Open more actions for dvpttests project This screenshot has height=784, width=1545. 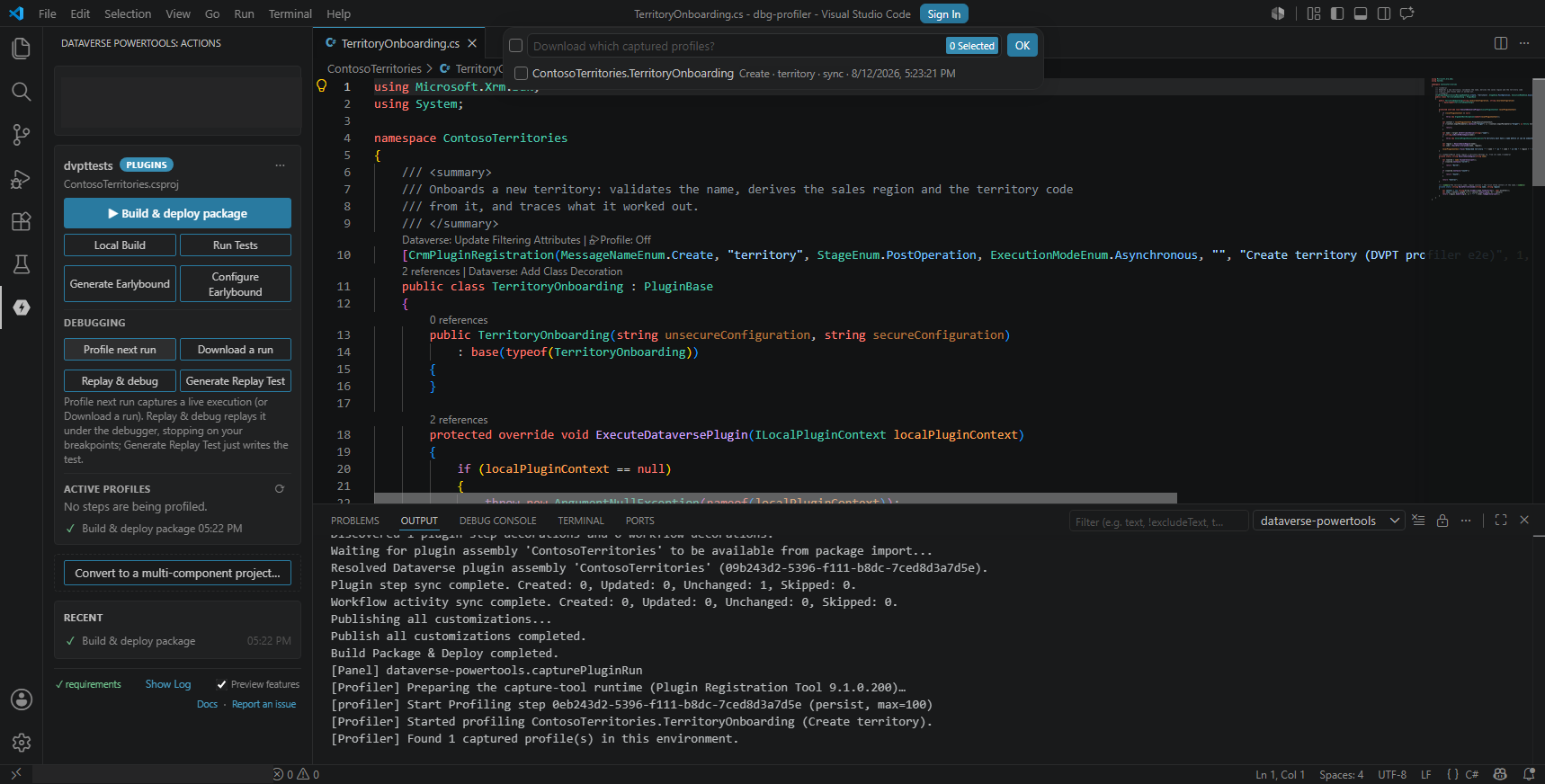pos(280,165)
